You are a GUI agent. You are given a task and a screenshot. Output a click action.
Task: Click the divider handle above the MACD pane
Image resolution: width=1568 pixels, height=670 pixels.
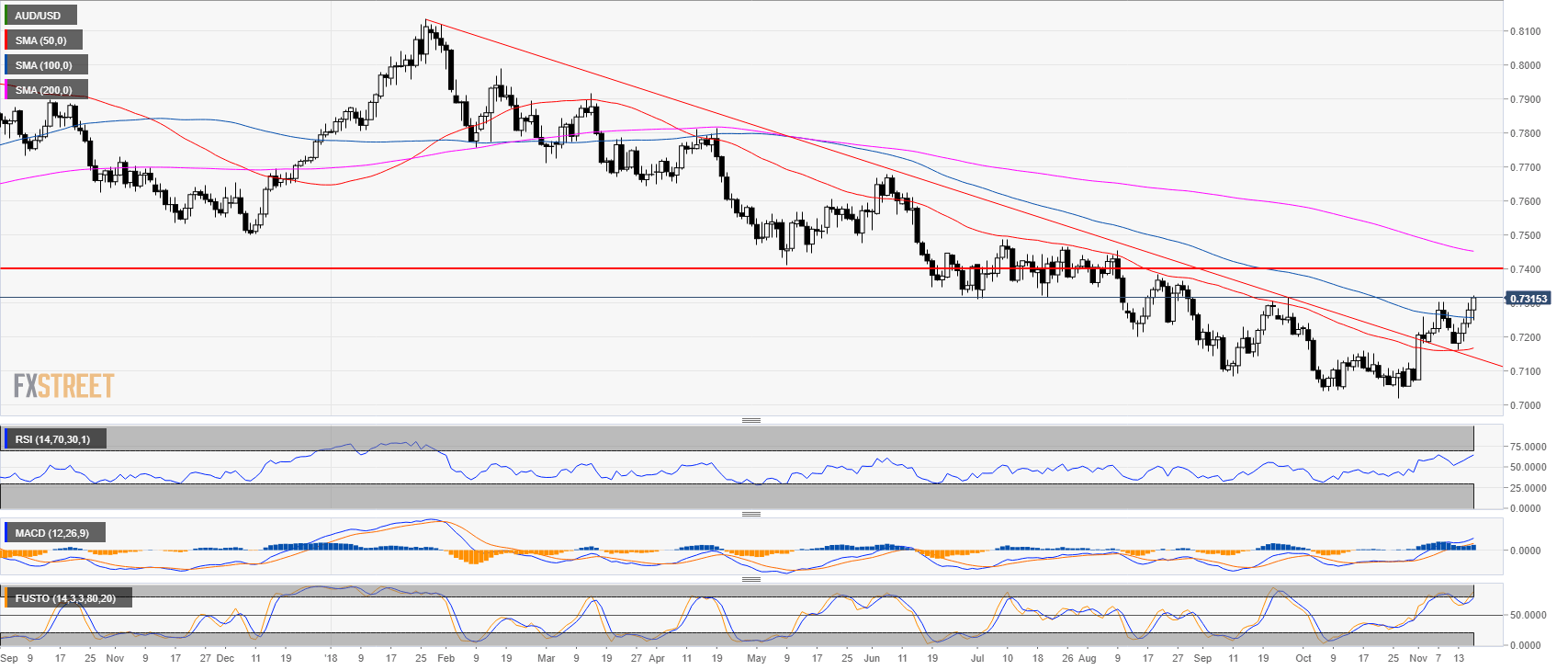tap(750, 514)
